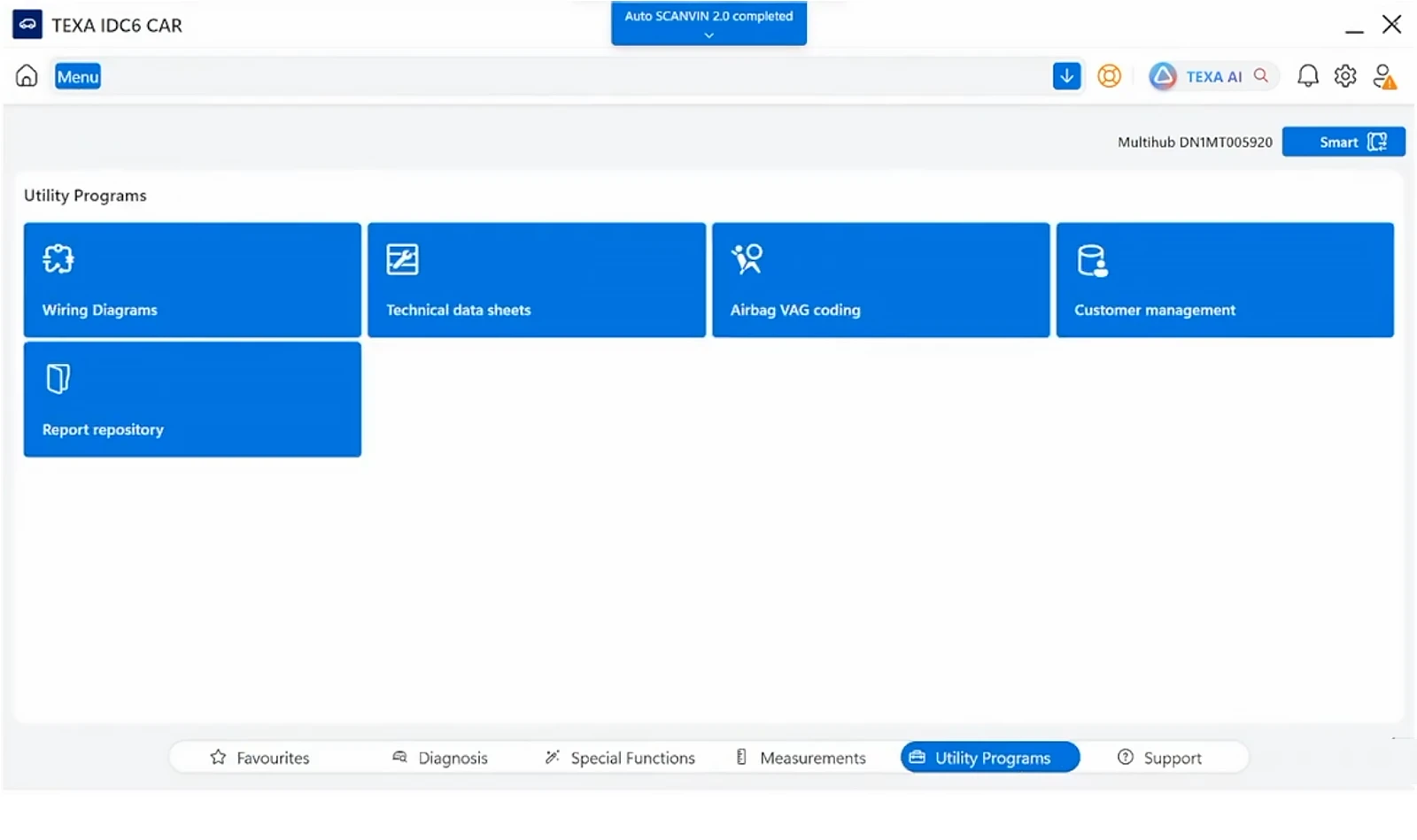
Task: Open the Report repository tile
Action: [x=192, y=399]
